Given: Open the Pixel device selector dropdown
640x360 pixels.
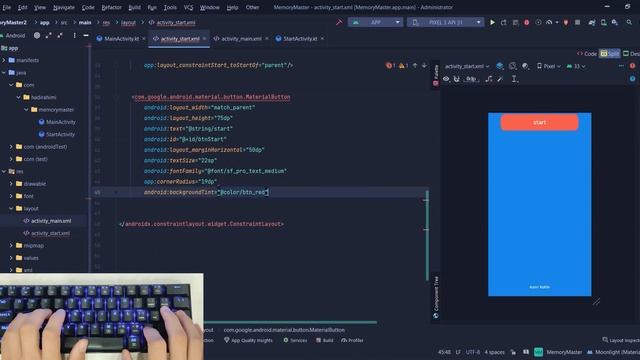Looking at the screenshot, I should pos(446,22).
